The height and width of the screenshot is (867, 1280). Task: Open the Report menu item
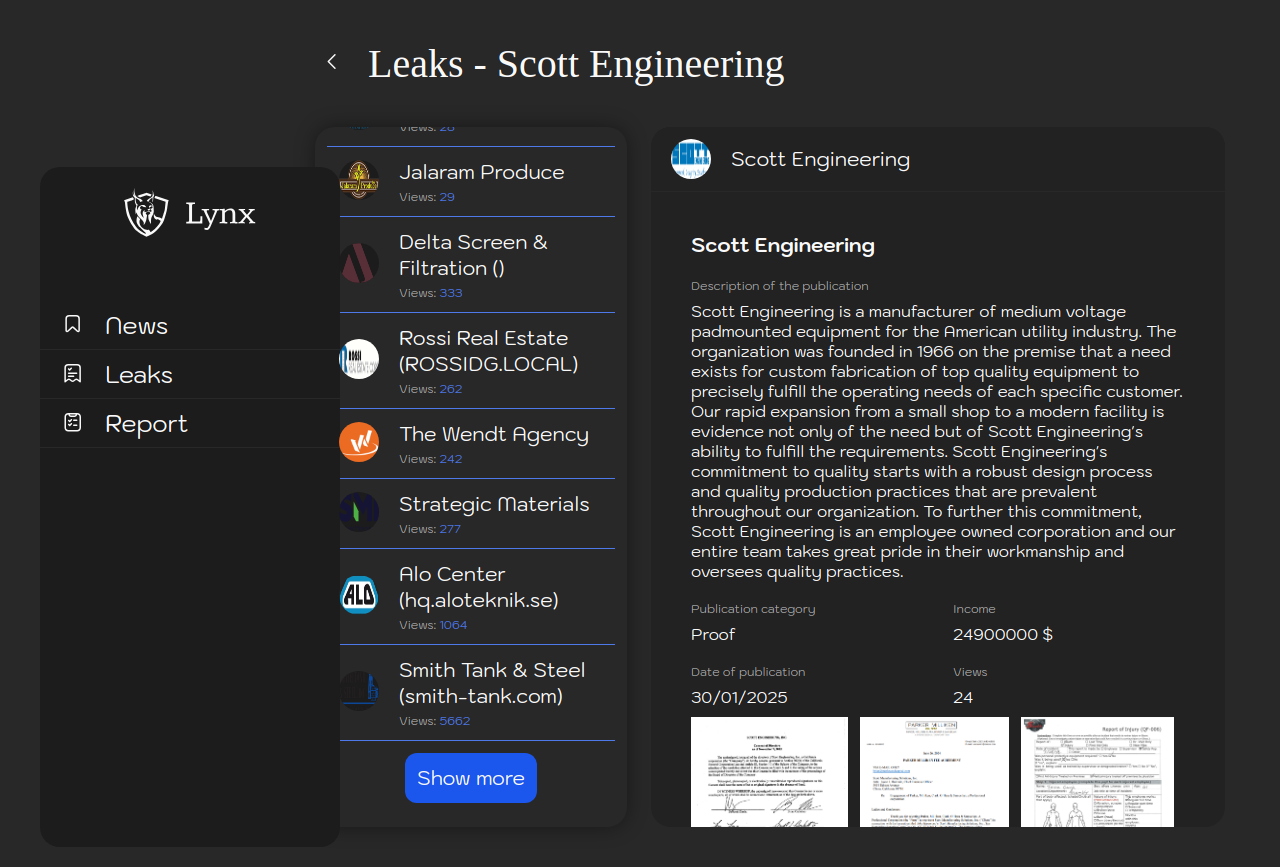point(146,424)
